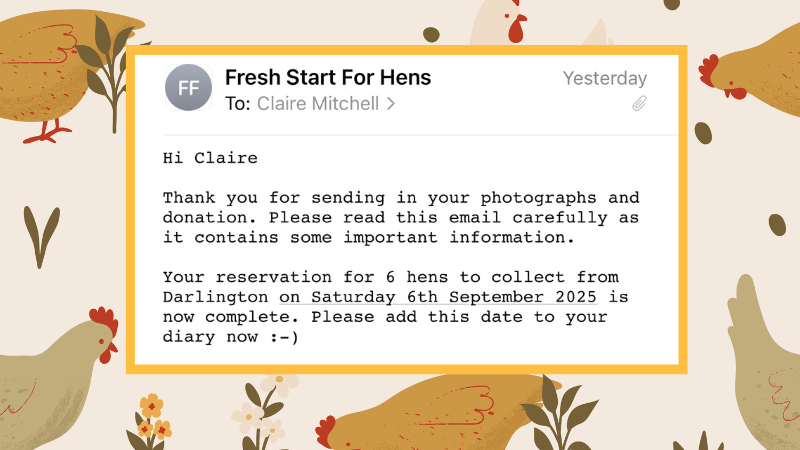Click the orange flowers illustration
The width and height of the screenshot is (800, 450).
[152, 418]
